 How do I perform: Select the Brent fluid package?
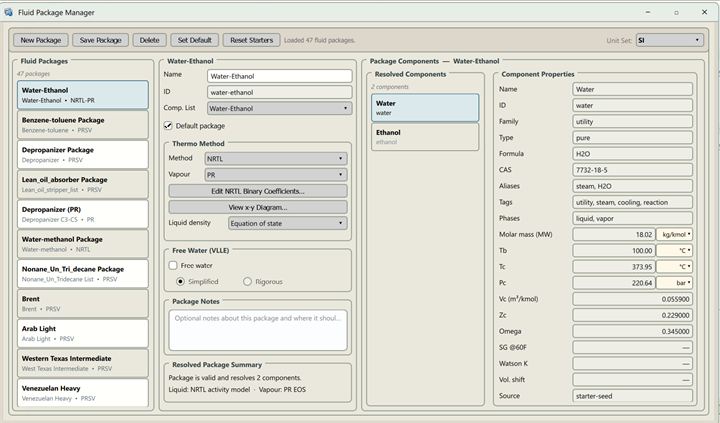(x=83, y=304)
